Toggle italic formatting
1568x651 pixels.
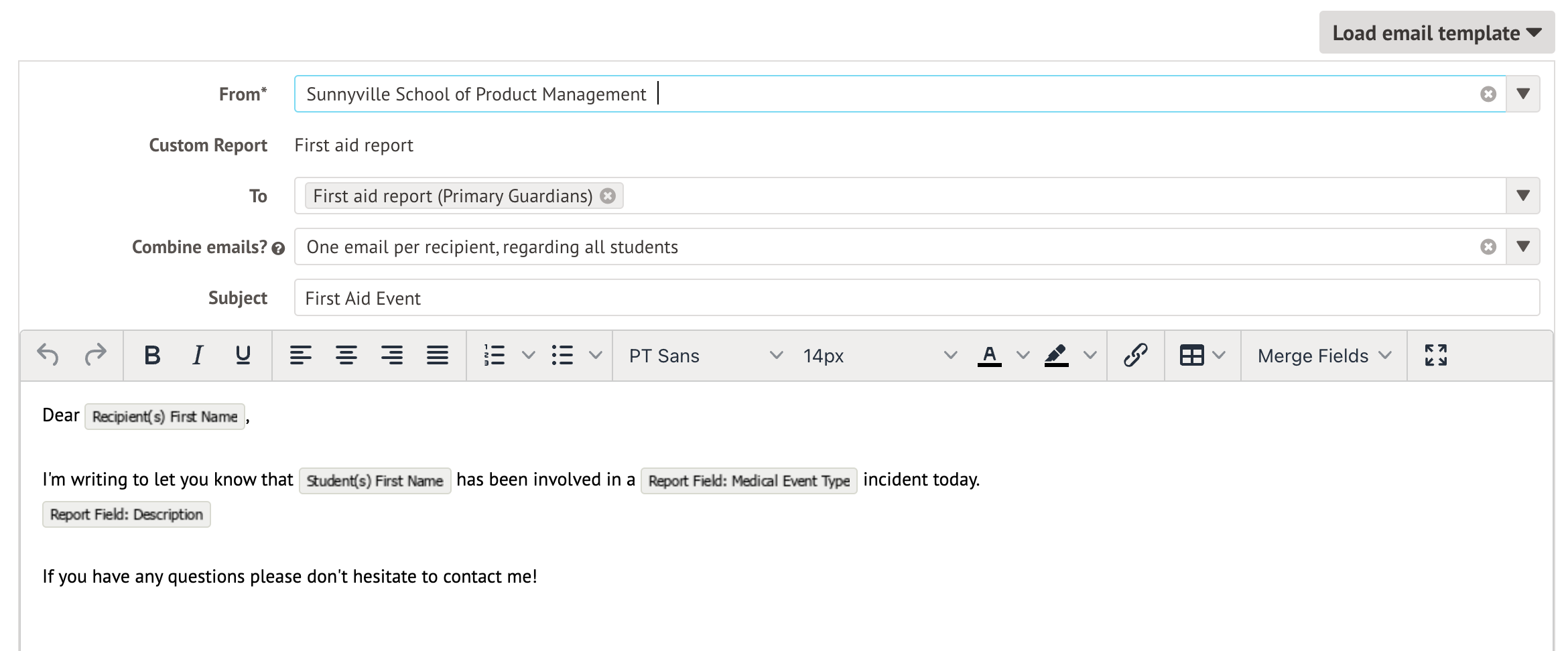(198, 355)
